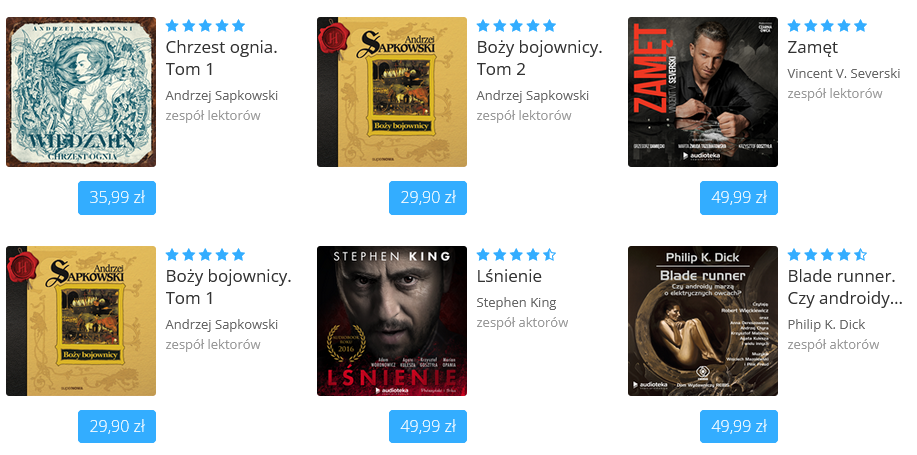
Task: Open the Lśnienie Stephen King cover
Action: pyautogui.click(x=392, y=321)
